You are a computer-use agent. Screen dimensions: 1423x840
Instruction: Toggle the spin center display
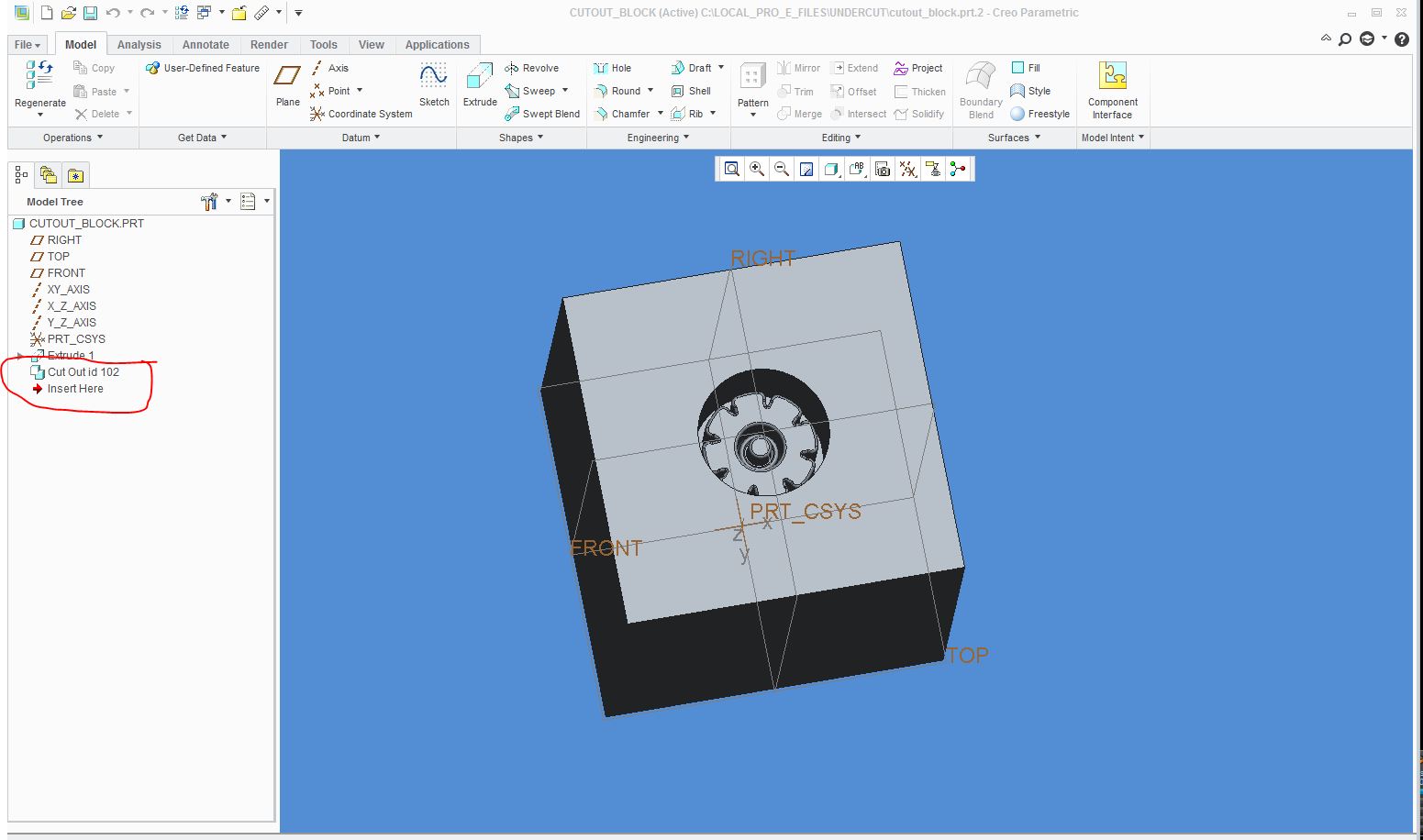coord(958,169)
